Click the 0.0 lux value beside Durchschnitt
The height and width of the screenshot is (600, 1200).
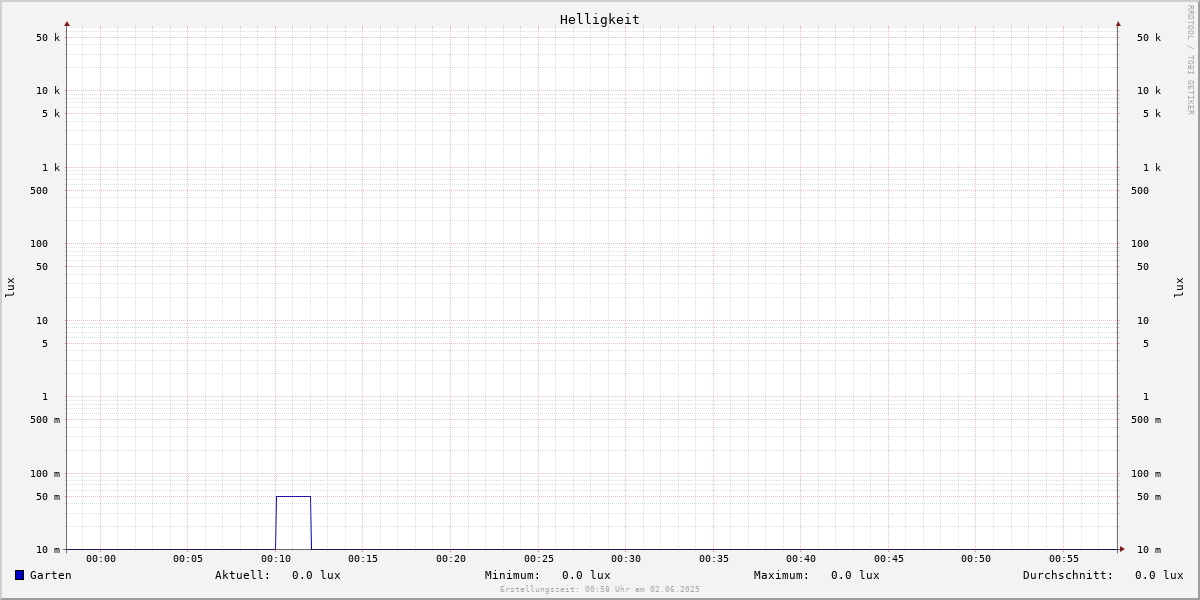coord(1159,575)
